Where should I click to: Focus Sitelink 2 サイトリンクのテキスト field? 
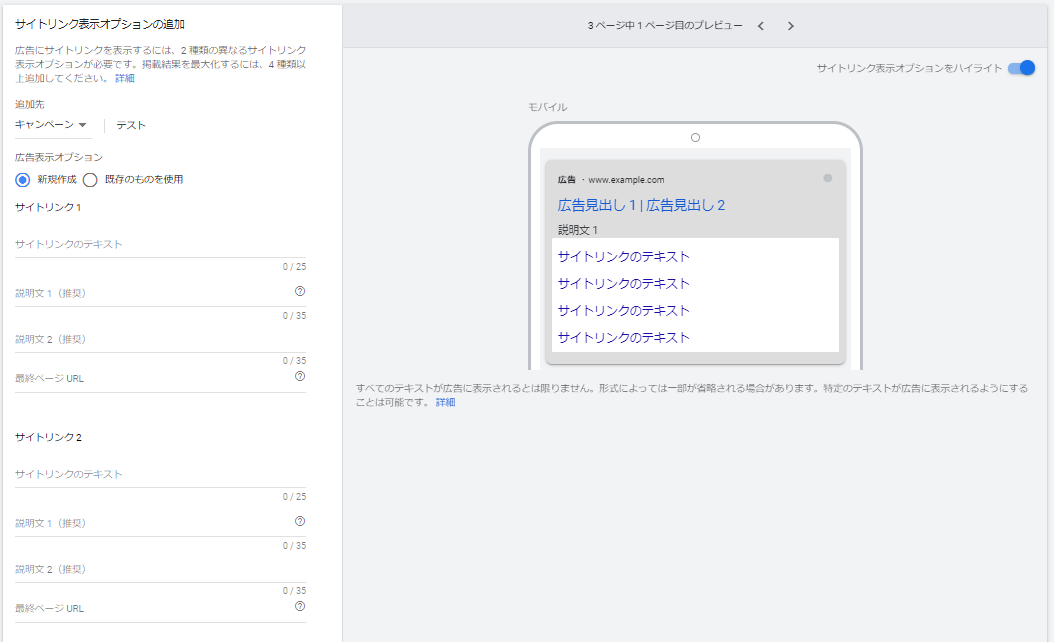click(160, 475)
